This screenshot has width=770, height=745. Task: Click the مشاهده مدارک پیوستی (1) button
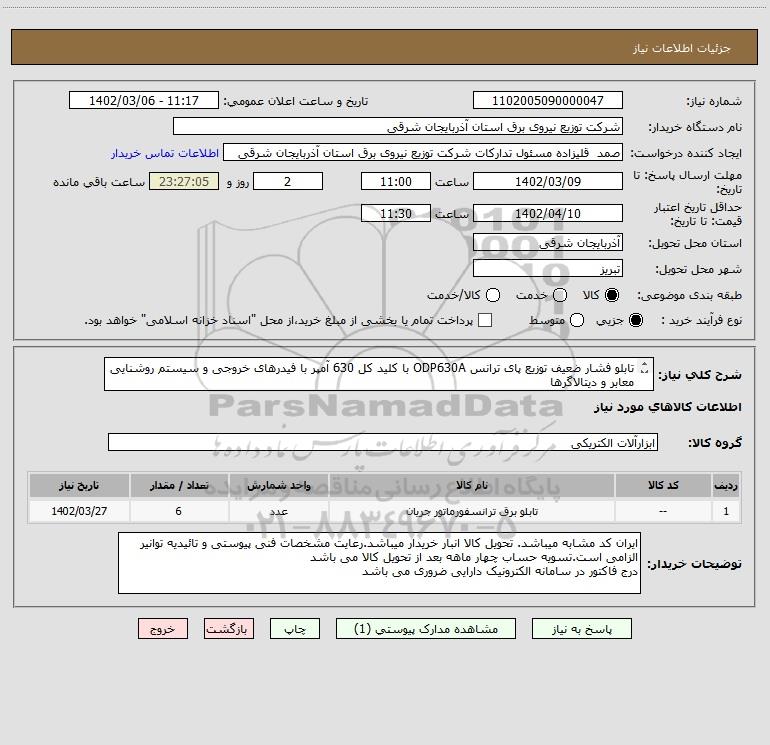point(426,629)
